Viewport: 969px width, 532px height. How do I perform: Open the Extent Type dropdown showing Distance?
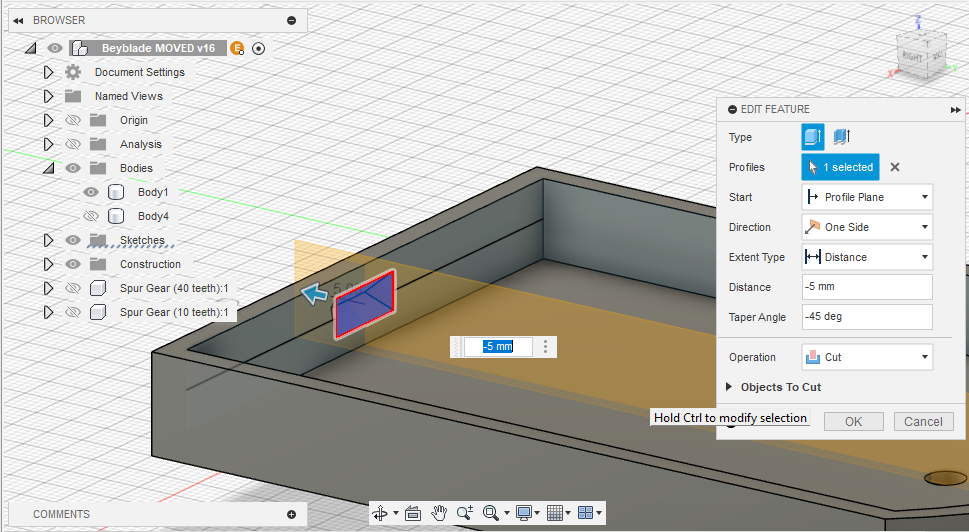[868, 257]
